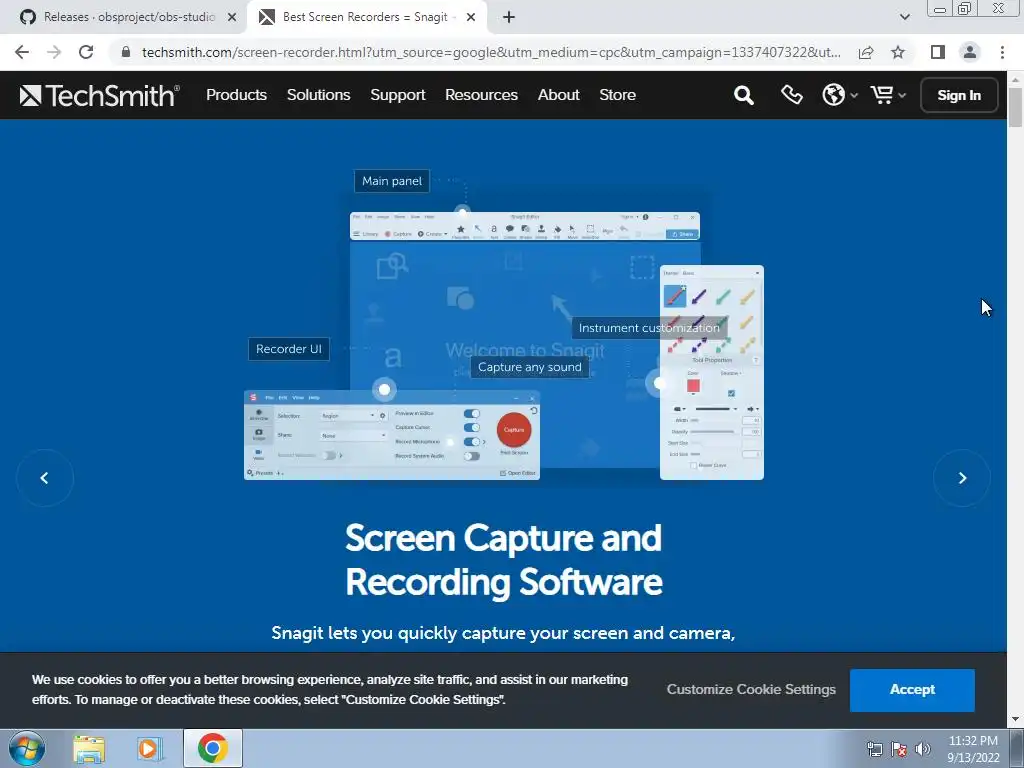Open Customize Cookie Settings
1024x768 pixels.
pos(751,690)
